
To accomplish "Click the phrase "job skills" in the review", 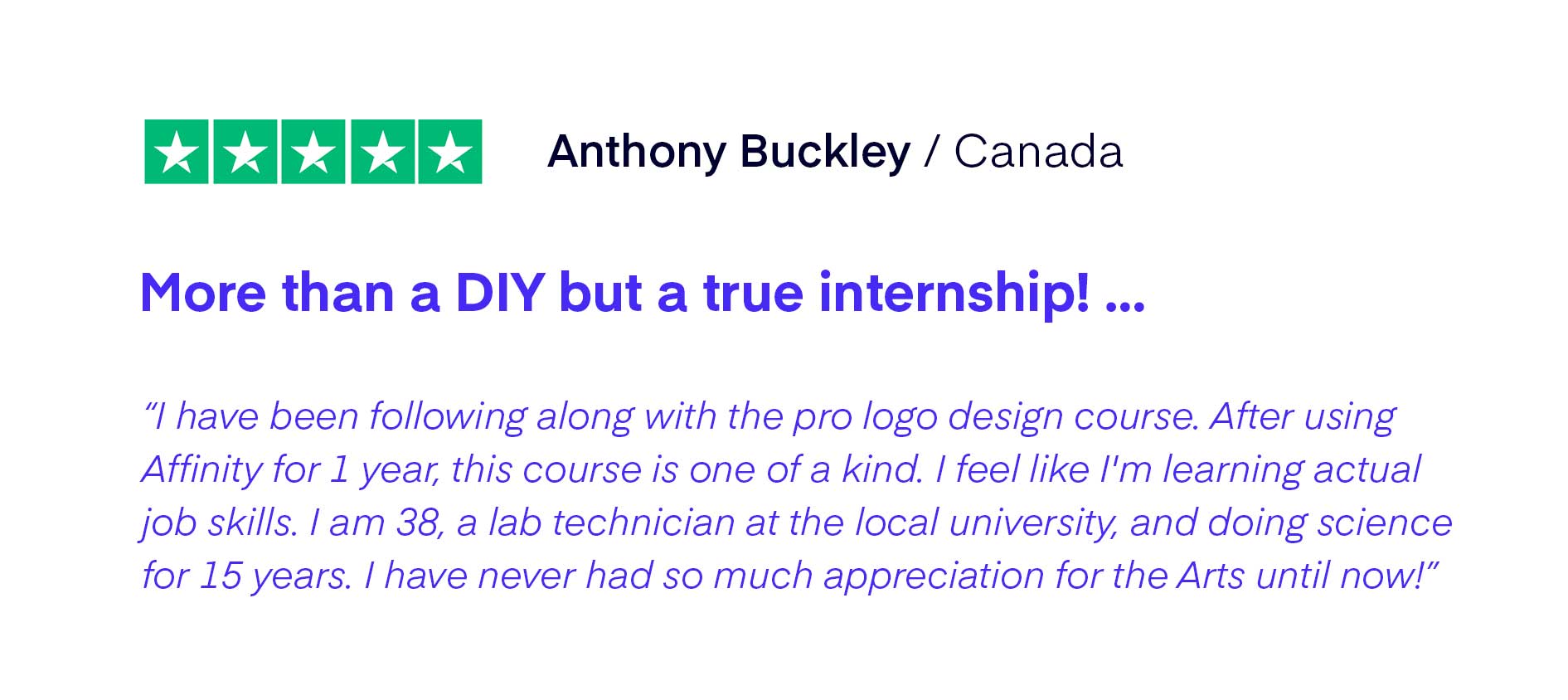I will click(x=218, y=523).
